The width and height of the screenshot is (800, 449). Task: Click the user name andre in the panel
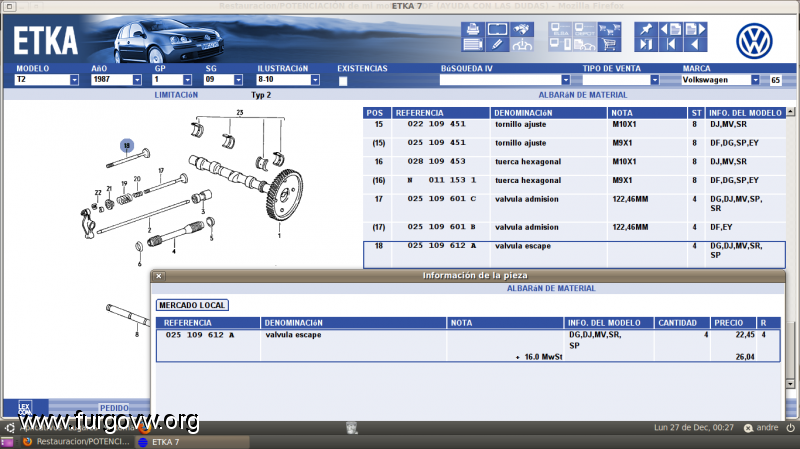[x=767, y=428]
